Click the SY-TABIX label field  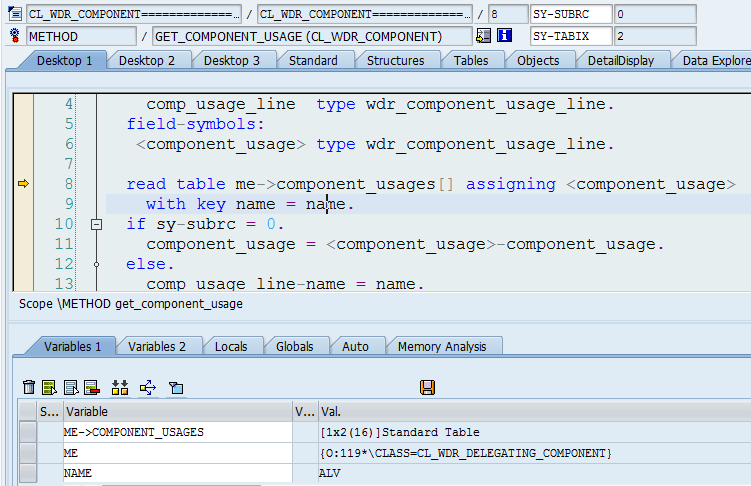click(x=570, y=36)
